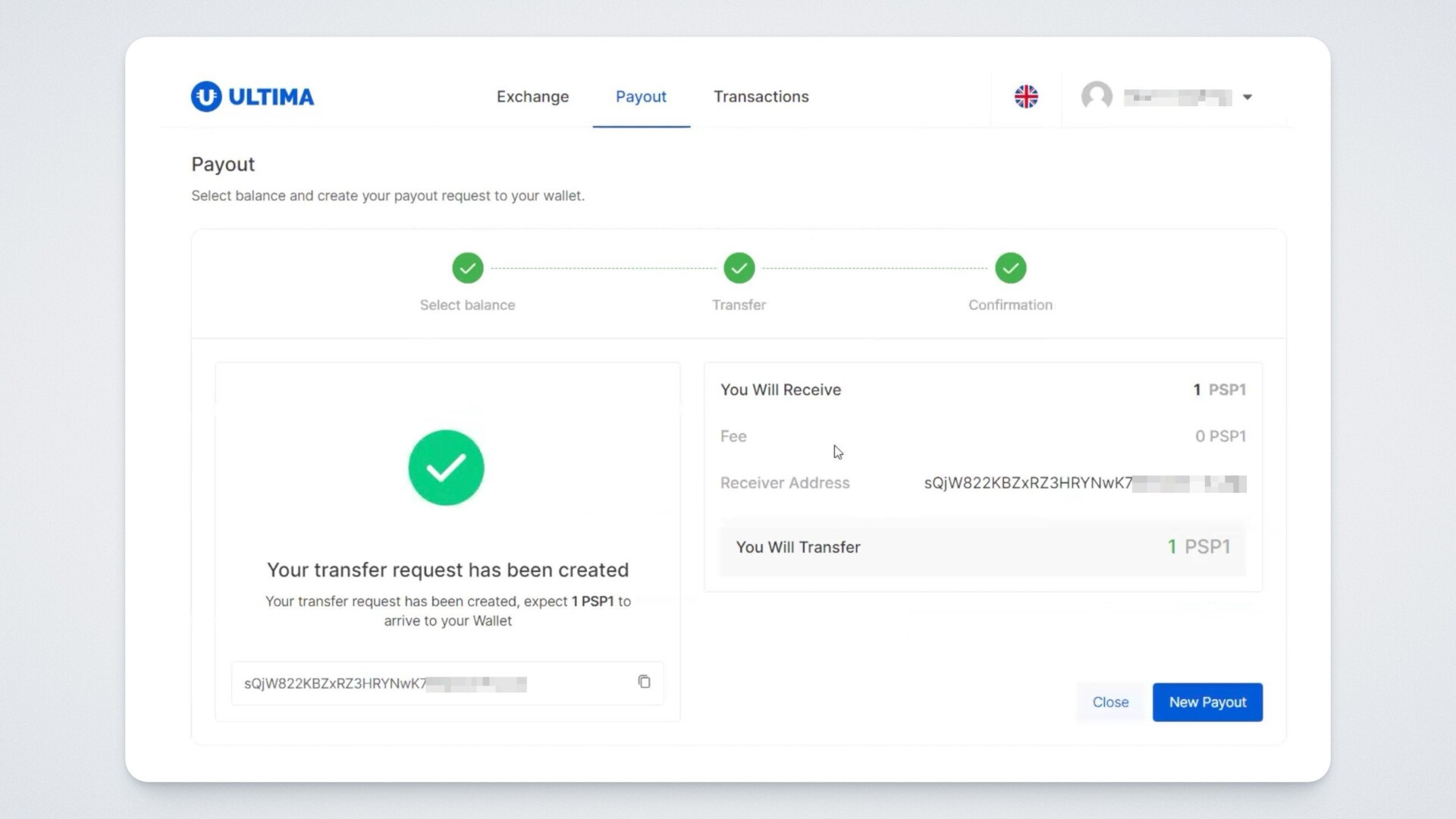Click the Confirmation step checkmark

pos(1010,268)
